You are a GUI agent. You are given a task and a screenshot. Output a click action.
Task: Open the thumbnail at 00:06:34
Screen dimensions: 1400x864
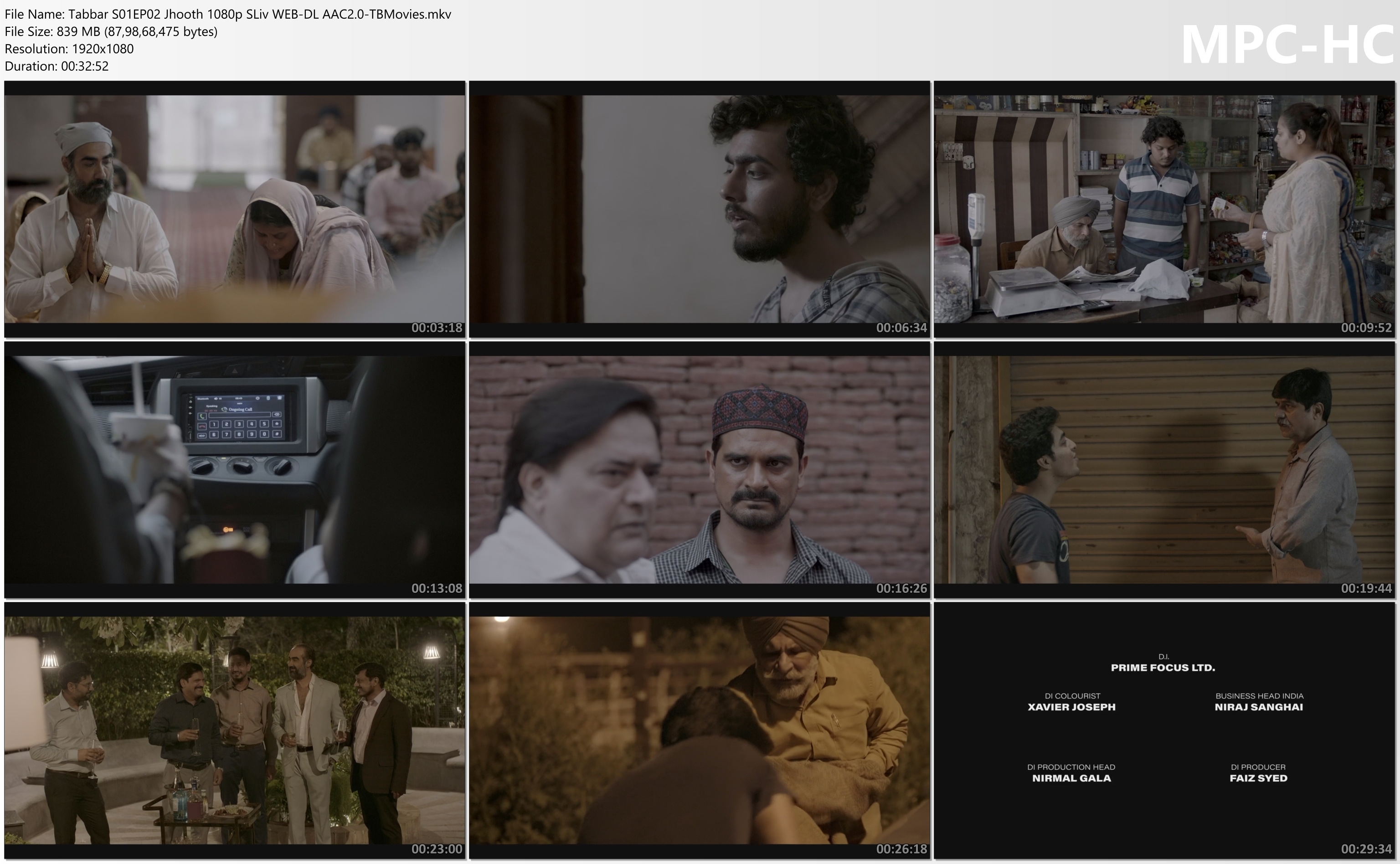coord(700,209)
